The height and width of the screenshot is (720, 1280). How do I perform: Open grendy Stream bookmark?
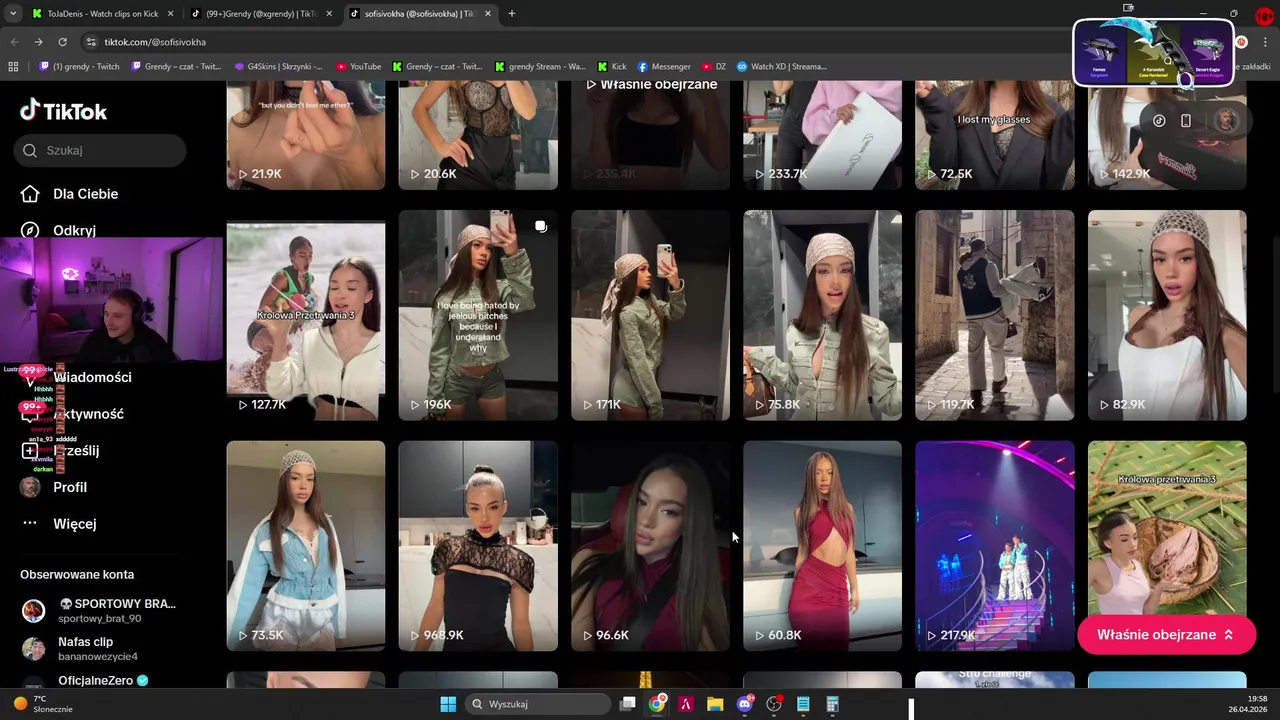coord(540,67)
